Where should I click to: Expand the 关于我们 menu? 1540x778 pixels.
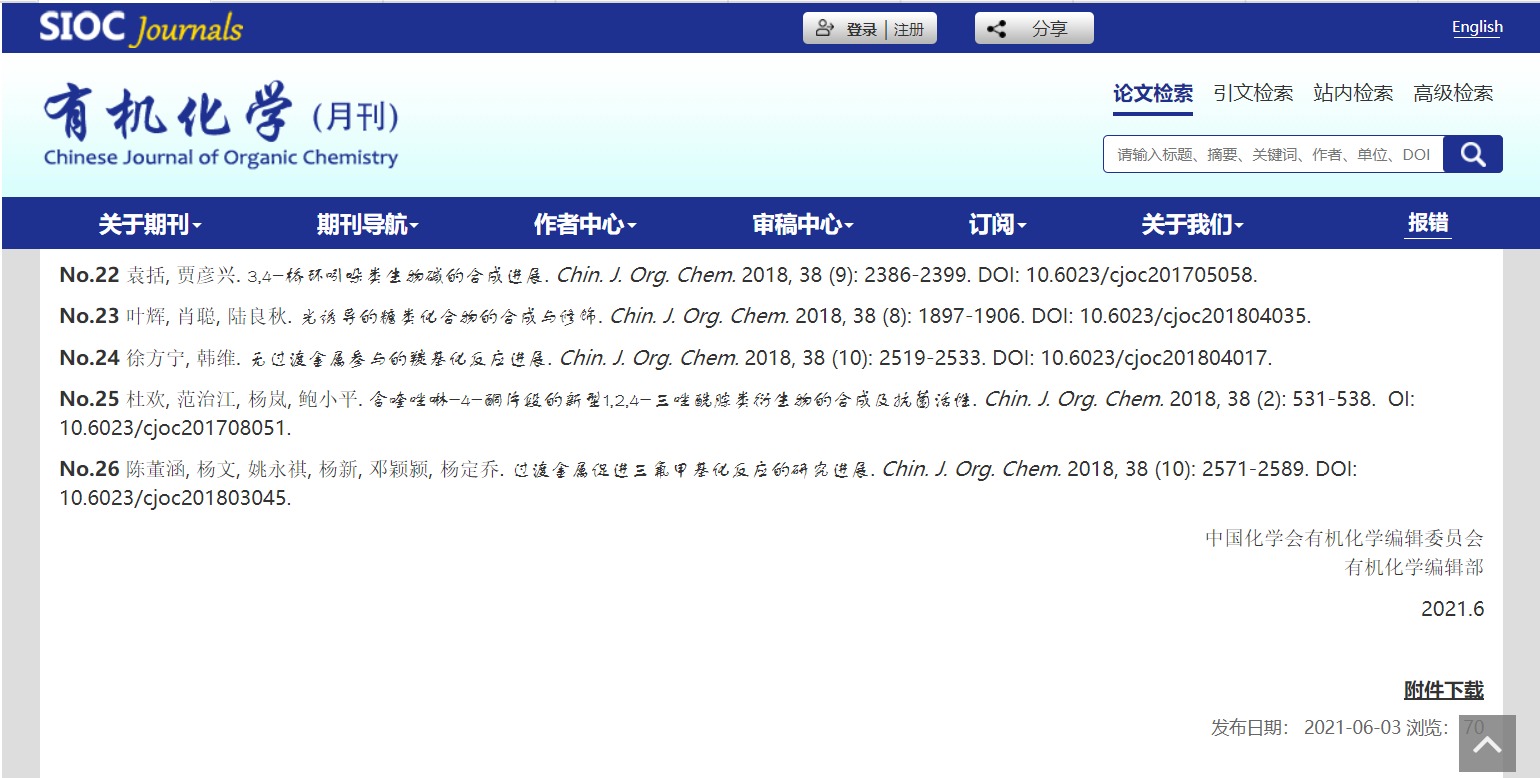click(1192, 225)
